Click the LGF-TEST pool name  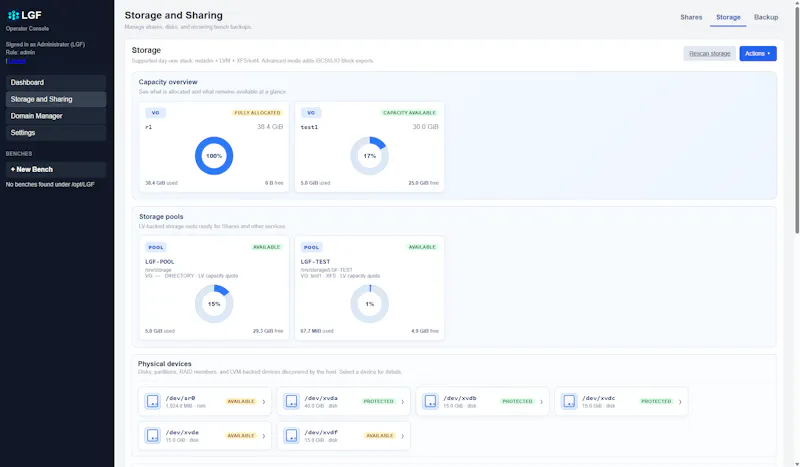315,262
